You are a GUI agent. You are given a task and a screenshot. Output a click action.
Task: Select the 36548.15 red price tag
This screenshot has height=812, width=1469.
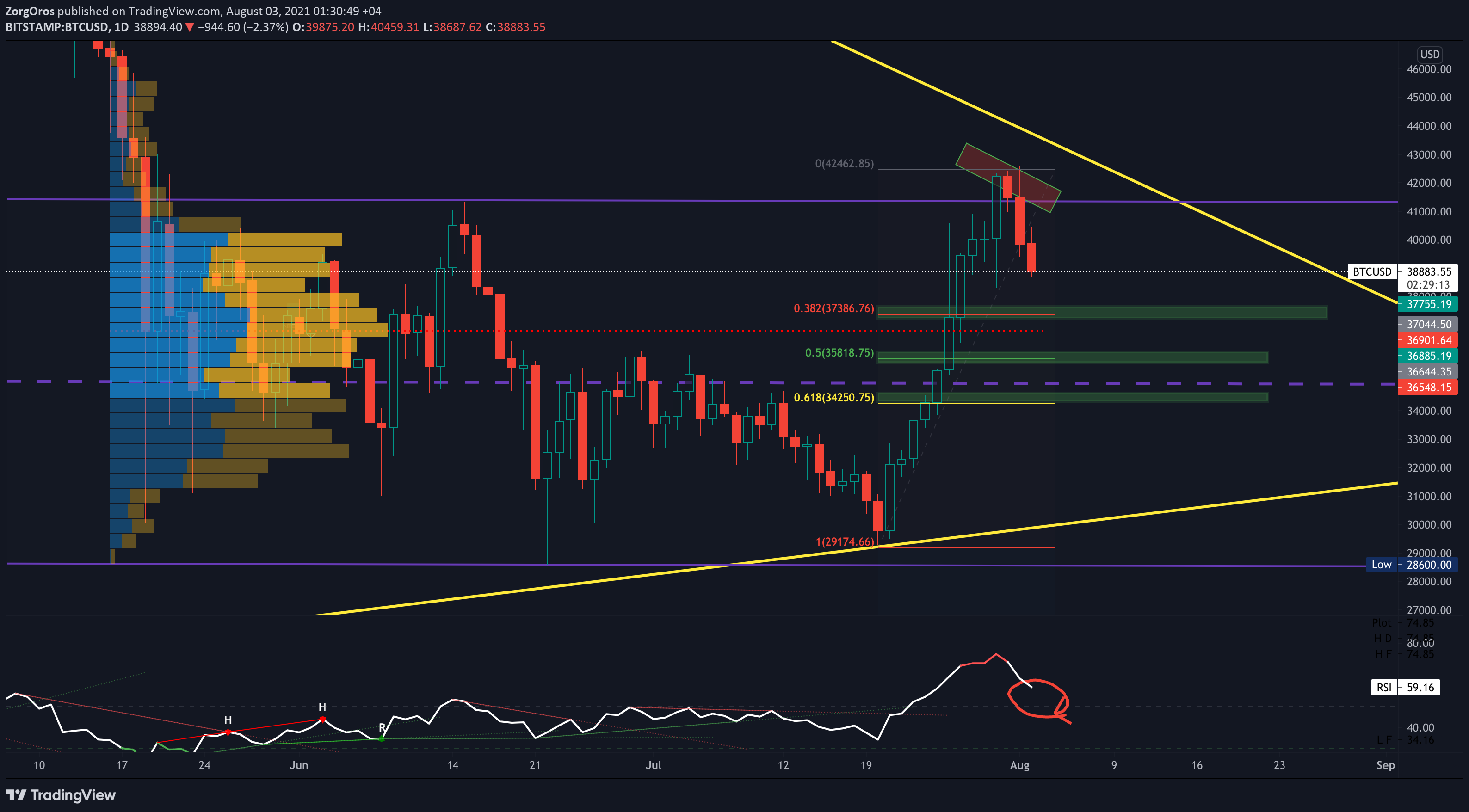coord(1428,387)
